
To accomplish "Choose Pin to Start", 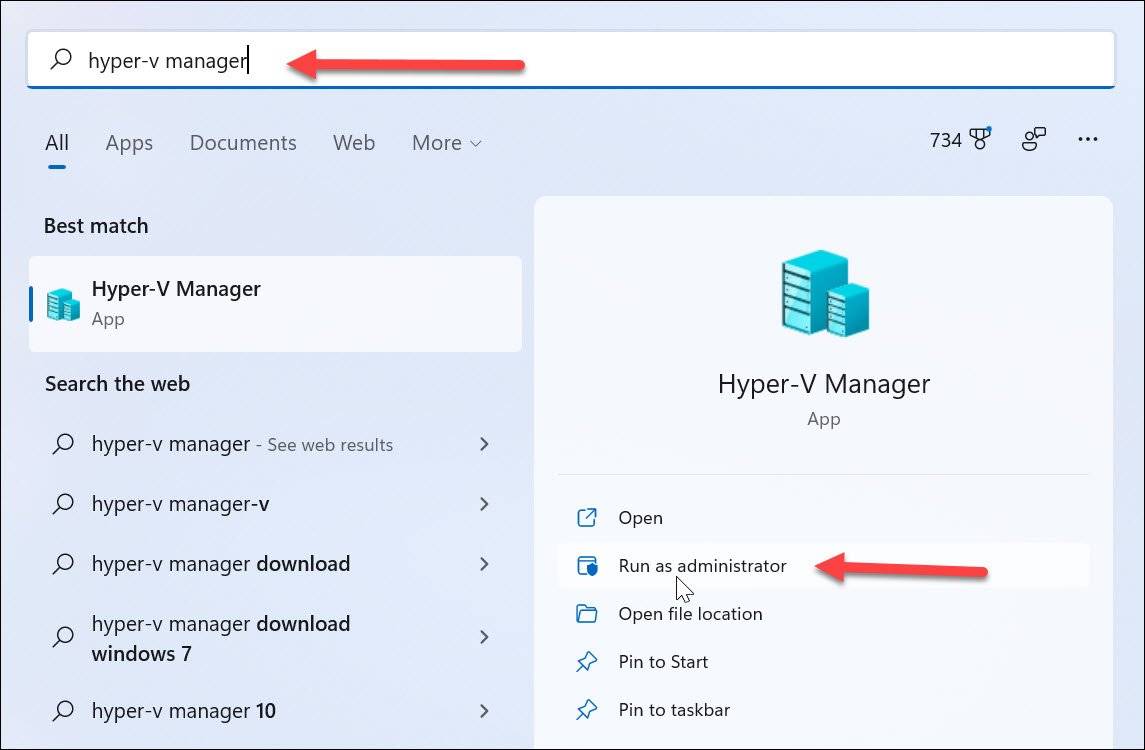I will (824, 662).
